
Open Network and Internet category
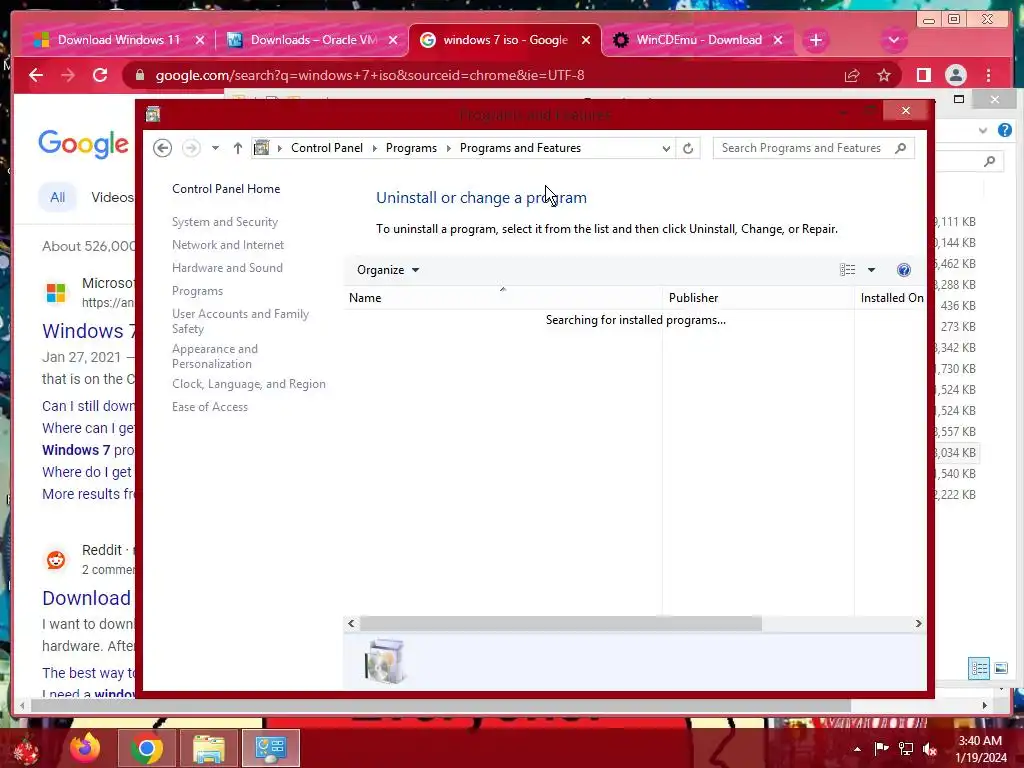(228, 245)
